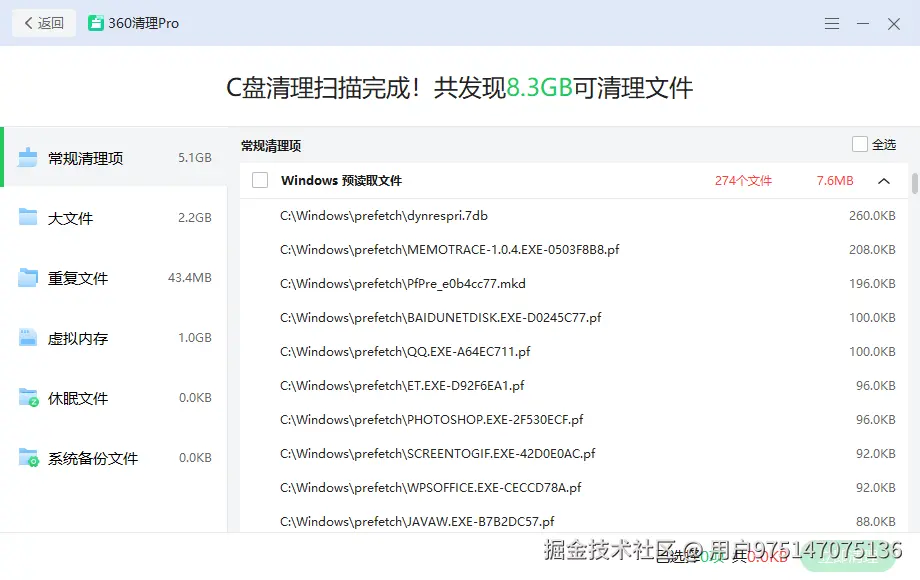
Task: Minimize the 360清理Pro window
Action: pos(862,23)
